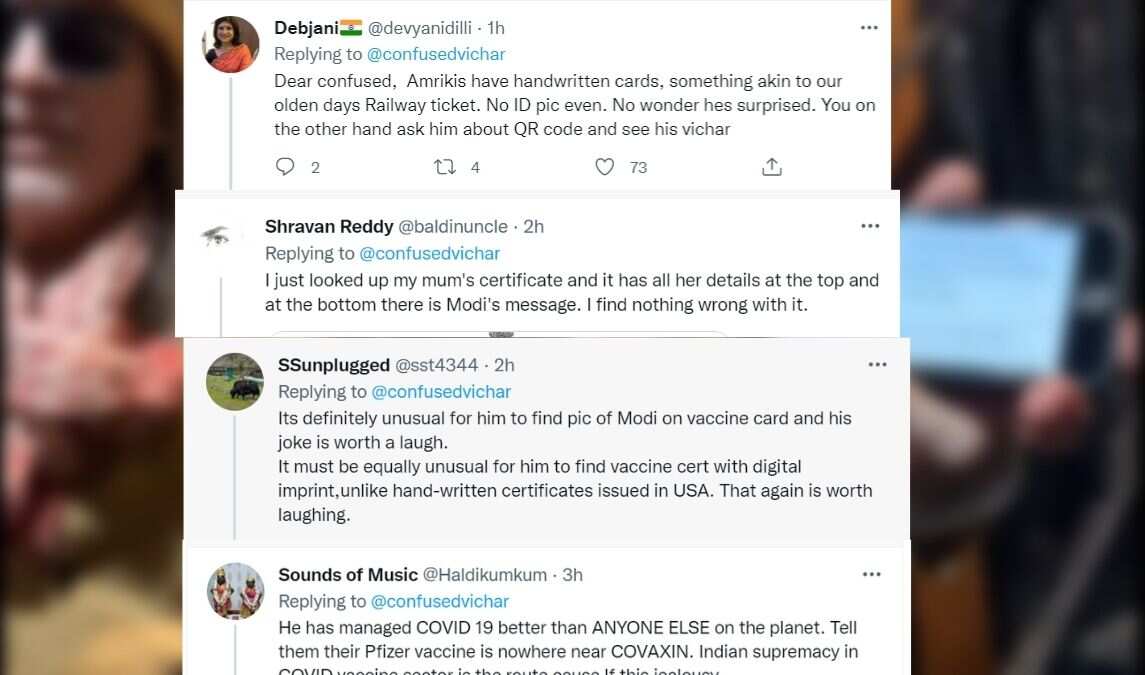Open more options on Sounds of Music tweet
The height and width of the screenshot is (675, 1145).
click(872, 574)
